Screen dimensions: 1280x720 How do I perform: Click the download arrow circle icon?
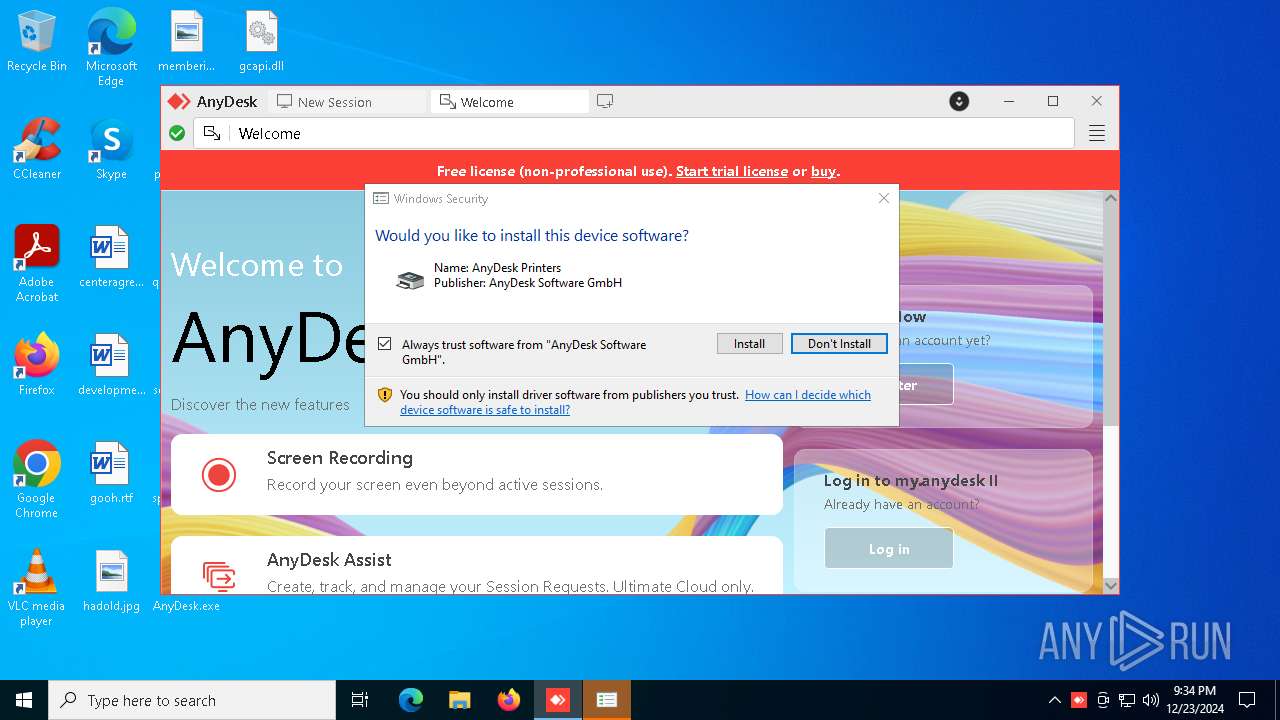point(959,101)
